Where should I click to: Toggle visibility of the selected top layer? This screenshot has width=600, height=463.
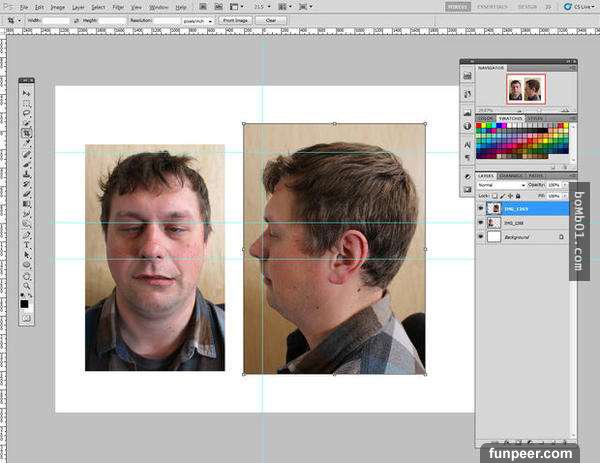pyautogui.click(x=480, y=208)
